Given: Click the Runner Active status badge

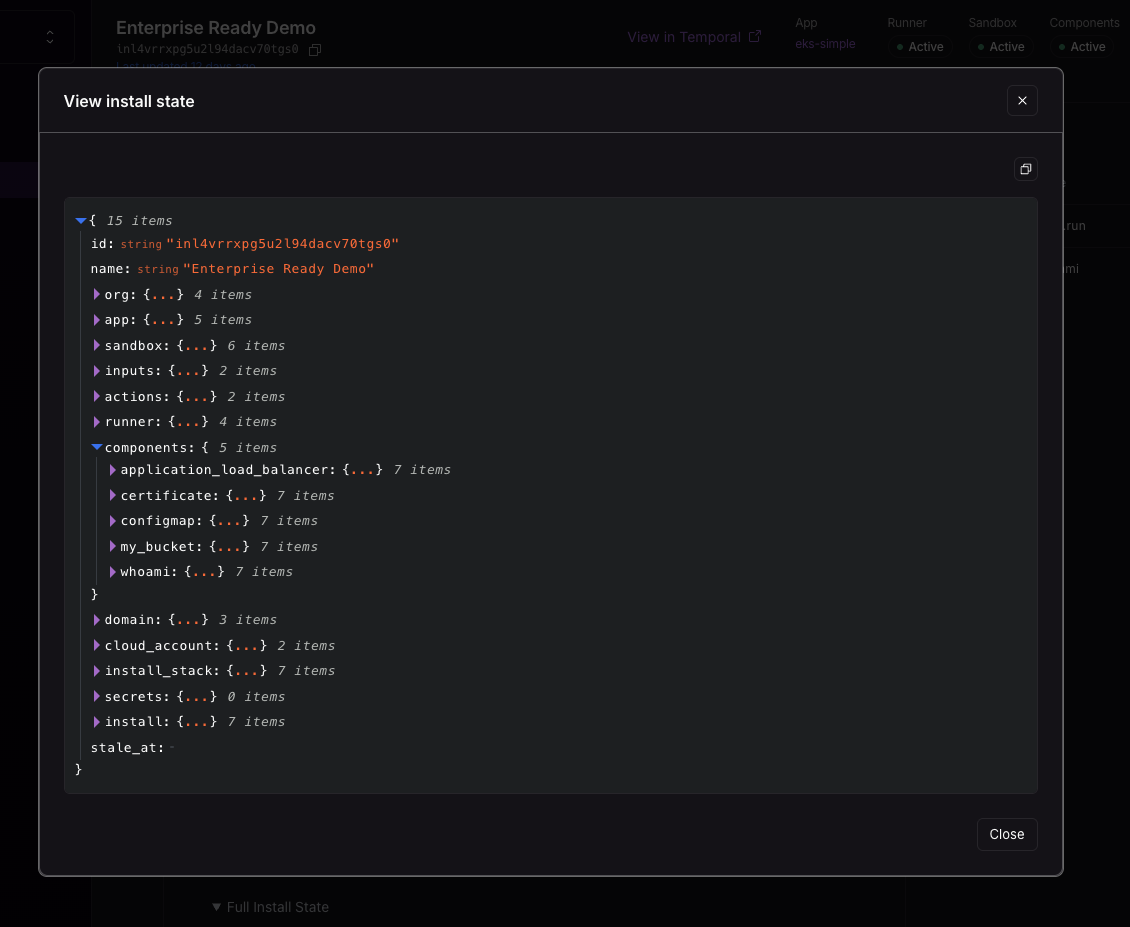Looking at the screenshot, I should coord(920,47).
